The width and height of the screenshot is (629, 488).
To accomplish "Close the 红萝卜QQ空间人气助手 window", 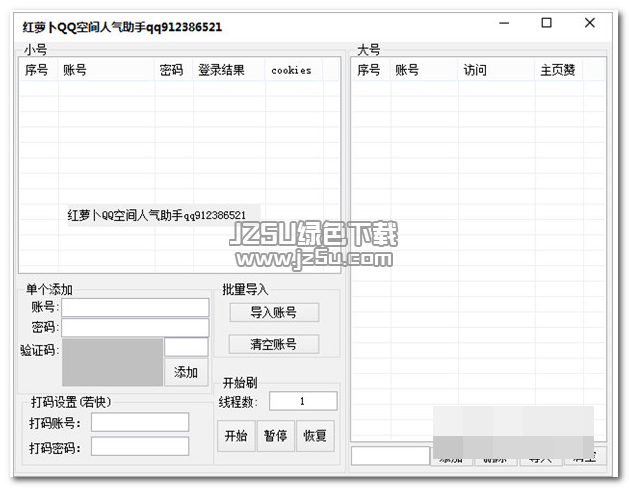I will [590, 23].
